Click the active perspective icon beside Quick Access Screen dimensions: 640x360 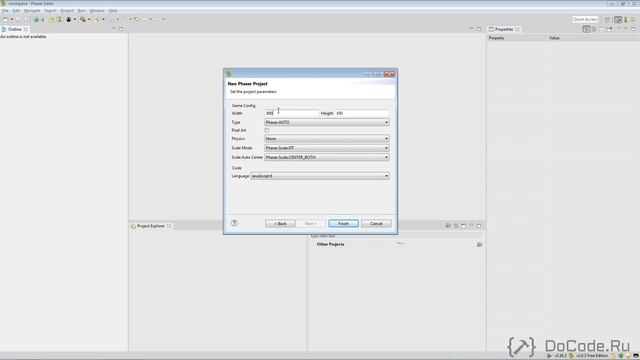click(x=618, y=20)
